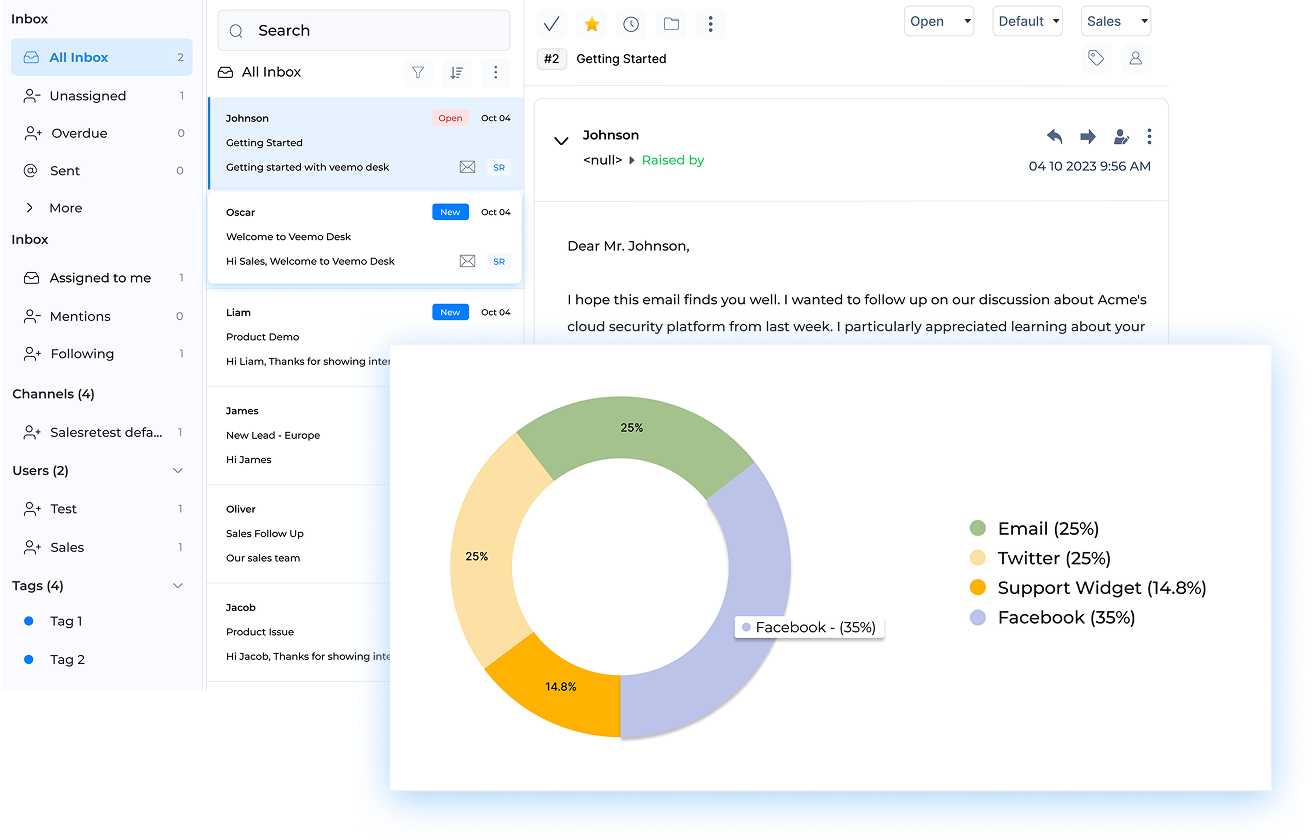Open All Inbox list options menu

click(x=495, y=72)
